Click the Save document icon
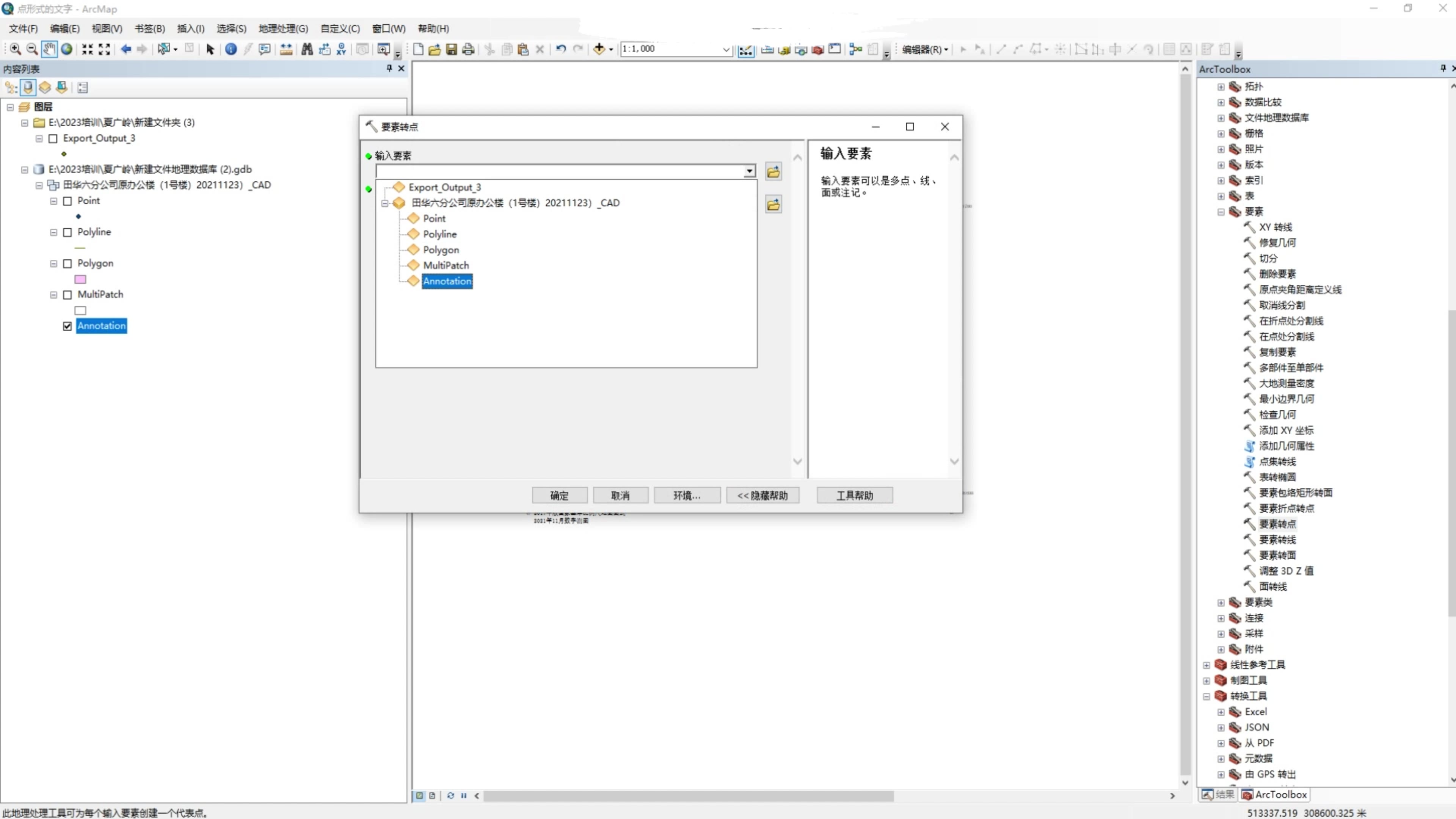The width and height of the screenshot is (1456, 819). point(451,49)
